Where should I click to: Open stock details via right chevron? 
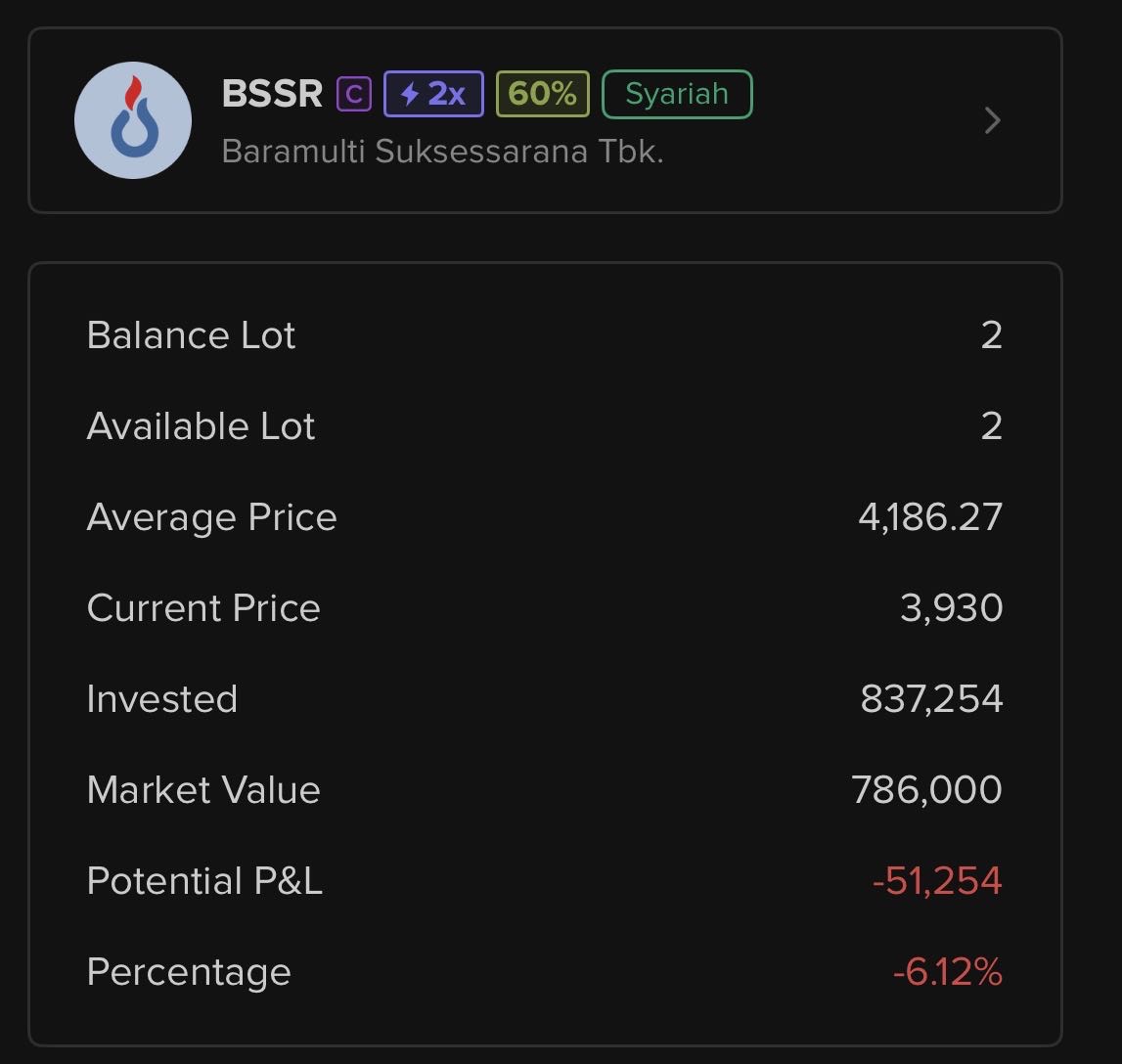993,120
